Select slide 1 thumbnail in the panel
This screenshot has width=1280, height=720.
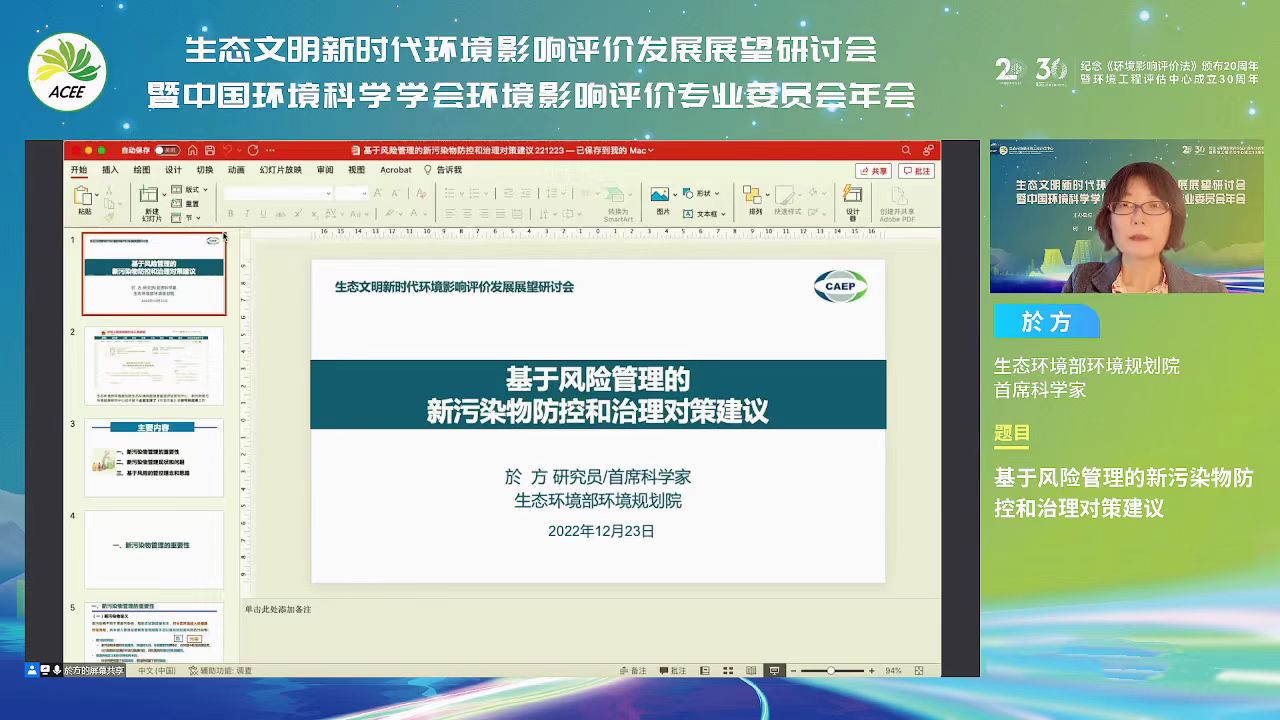pos(154,274)
